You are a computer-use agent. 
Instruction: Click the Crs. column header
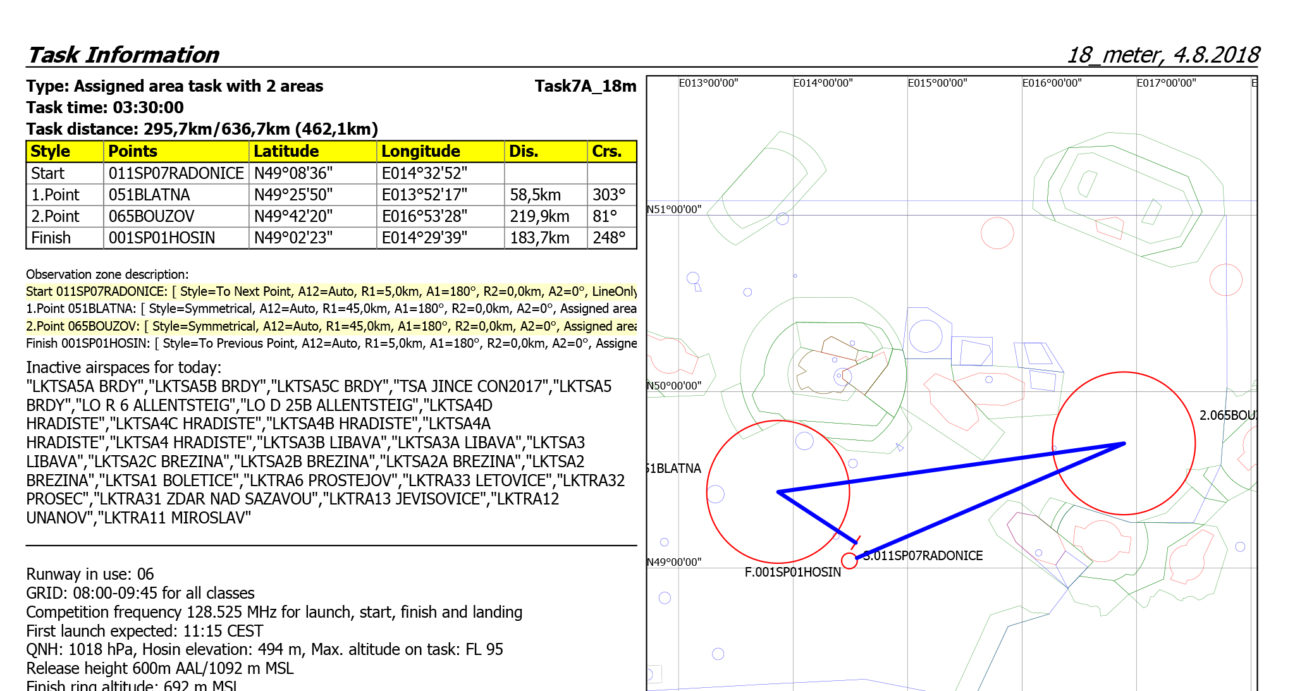click(x=606, y=152)
